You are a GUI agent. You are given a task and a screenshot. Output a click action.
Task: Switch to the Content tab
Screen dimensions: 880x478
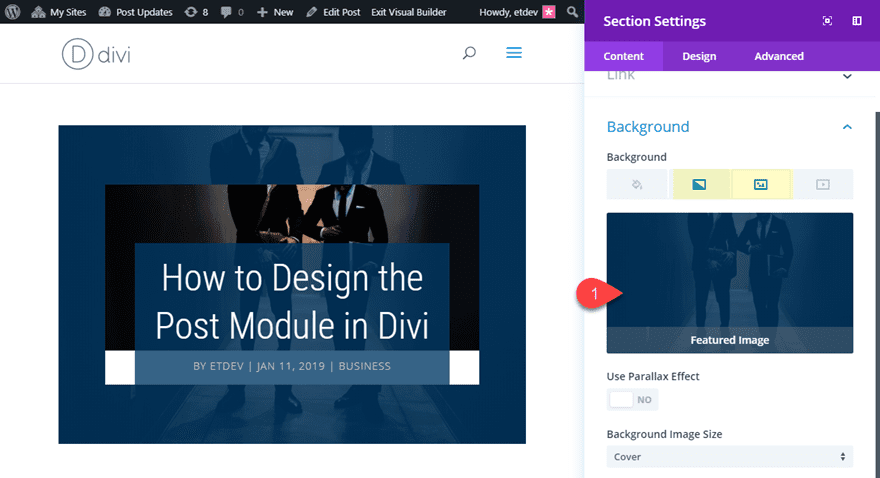point(624,56)
